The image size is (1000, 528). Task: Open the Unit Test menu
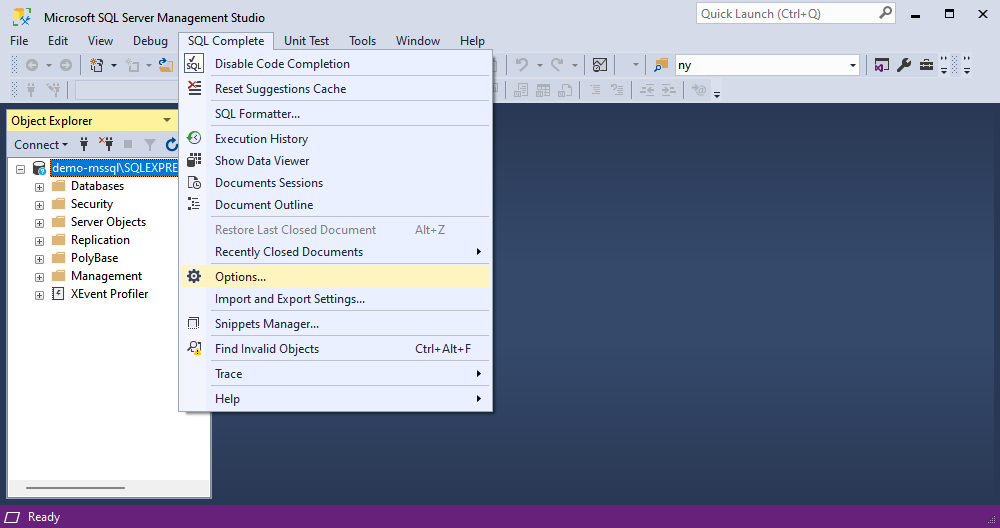(306, 40)
